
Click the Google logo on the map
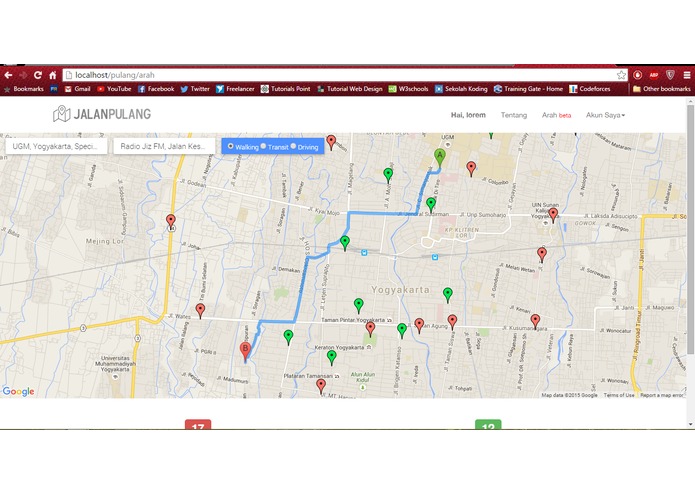pos(19,391)
